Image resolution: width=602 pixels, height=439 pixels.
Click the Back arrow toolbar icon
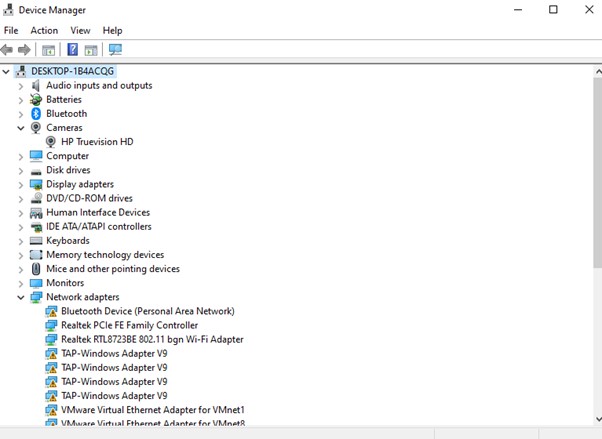(7, 50)
